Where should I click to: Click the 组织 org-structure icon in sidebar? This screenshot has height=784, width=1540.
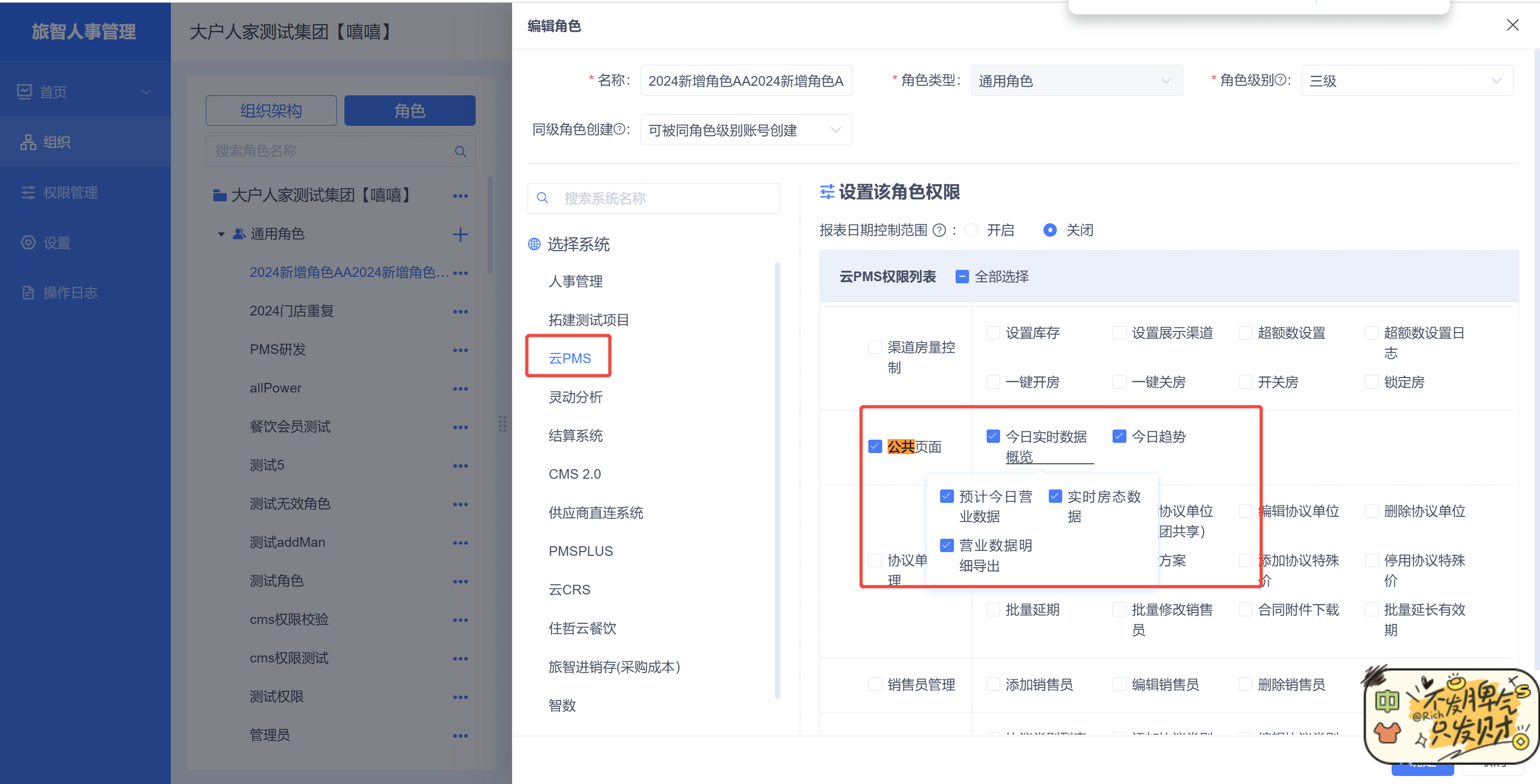28,141
